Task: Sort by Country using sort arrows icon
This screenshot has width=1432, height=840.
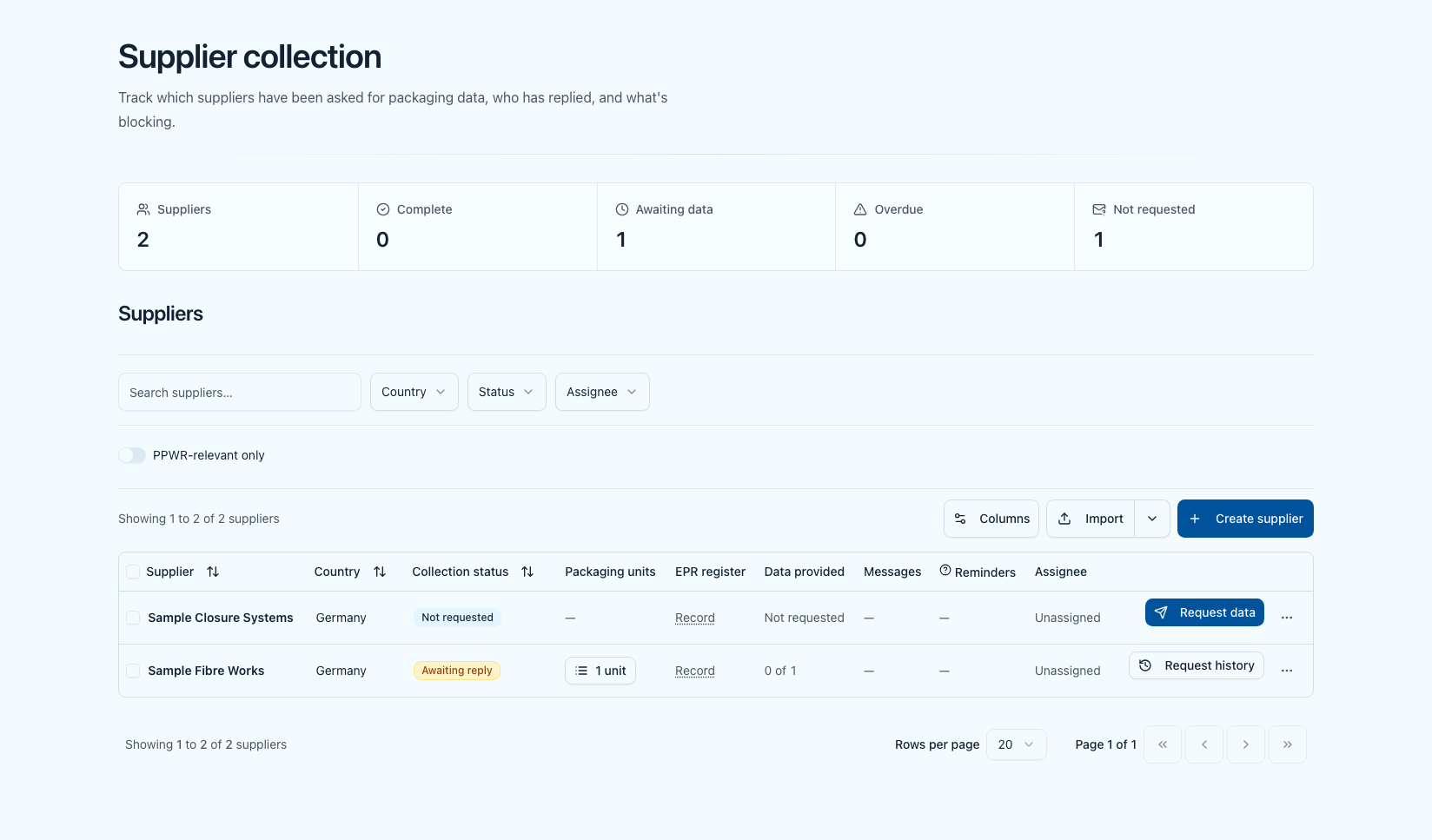Action: point(380,572)
